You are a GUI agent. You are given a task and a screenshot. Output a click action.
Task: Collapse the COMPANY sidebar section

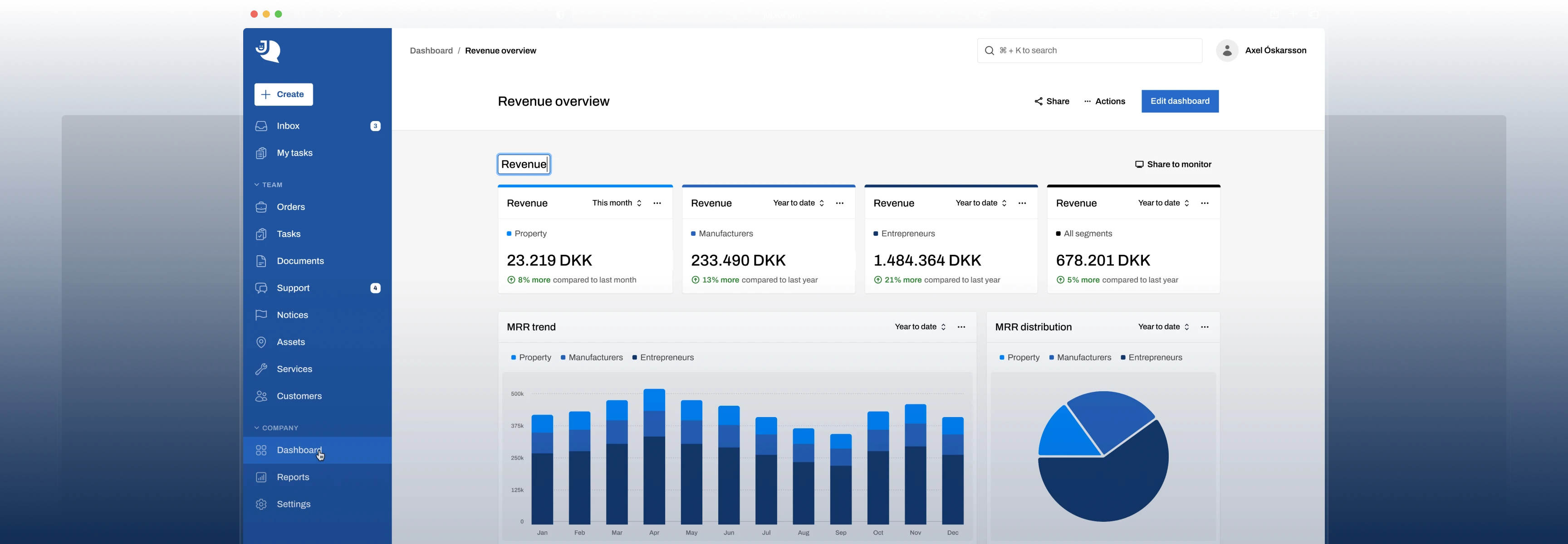pos(276,428)
